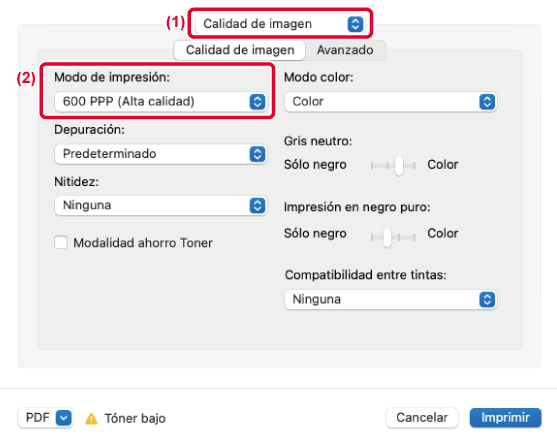This screenshot has width=557, height=444.
Task: Click arrows on top Calidad de imagen popup
Action: [355, 24]
